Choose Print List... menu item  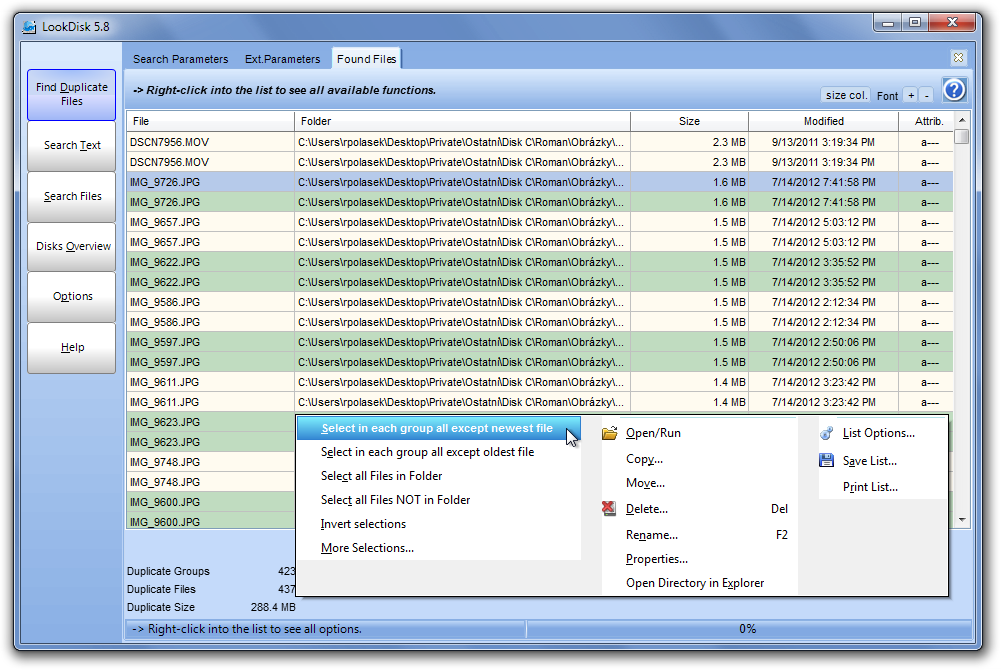882,487
